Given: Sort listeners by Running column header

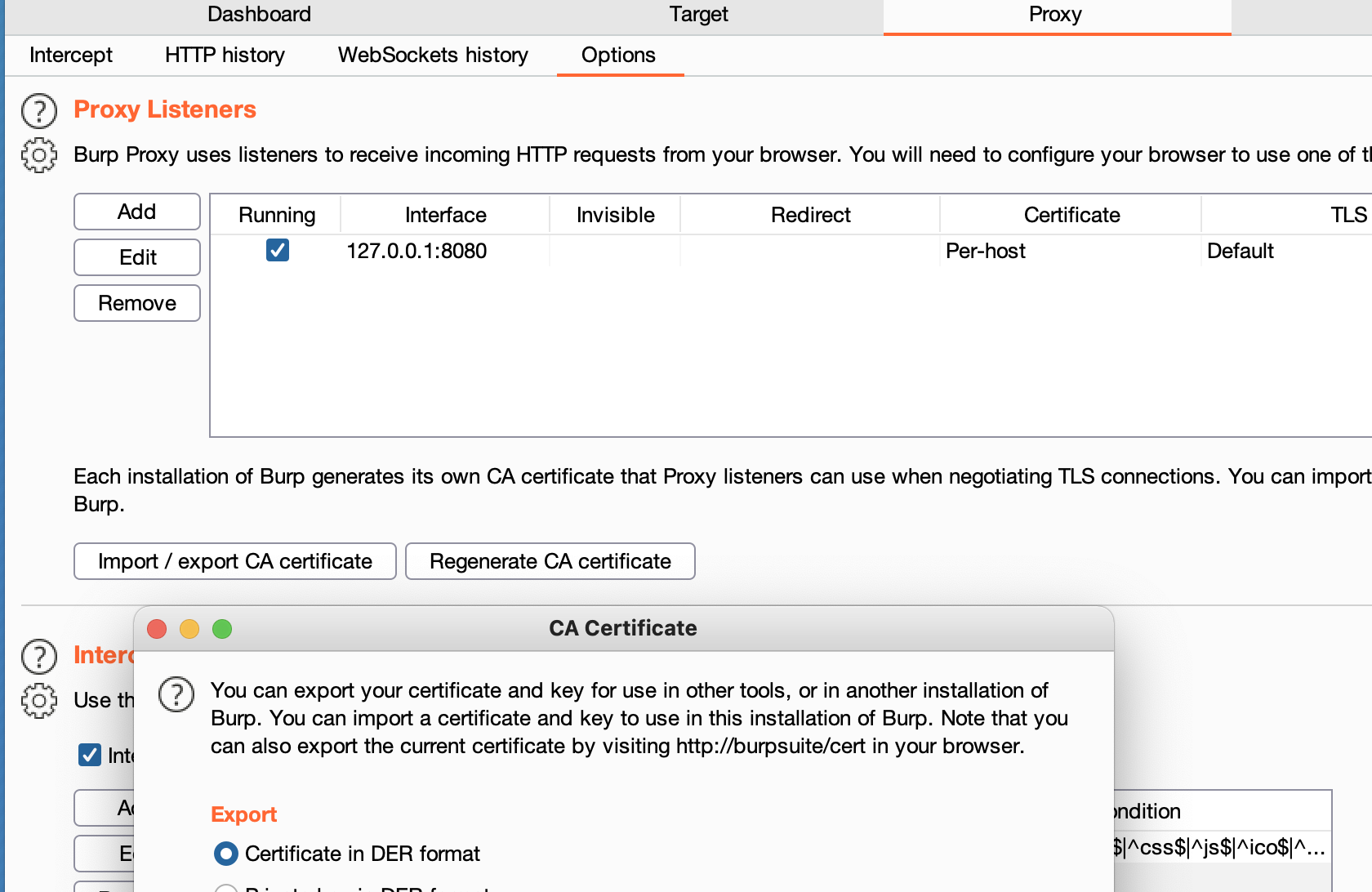Looking at the screenshot, I should [277, 215].
